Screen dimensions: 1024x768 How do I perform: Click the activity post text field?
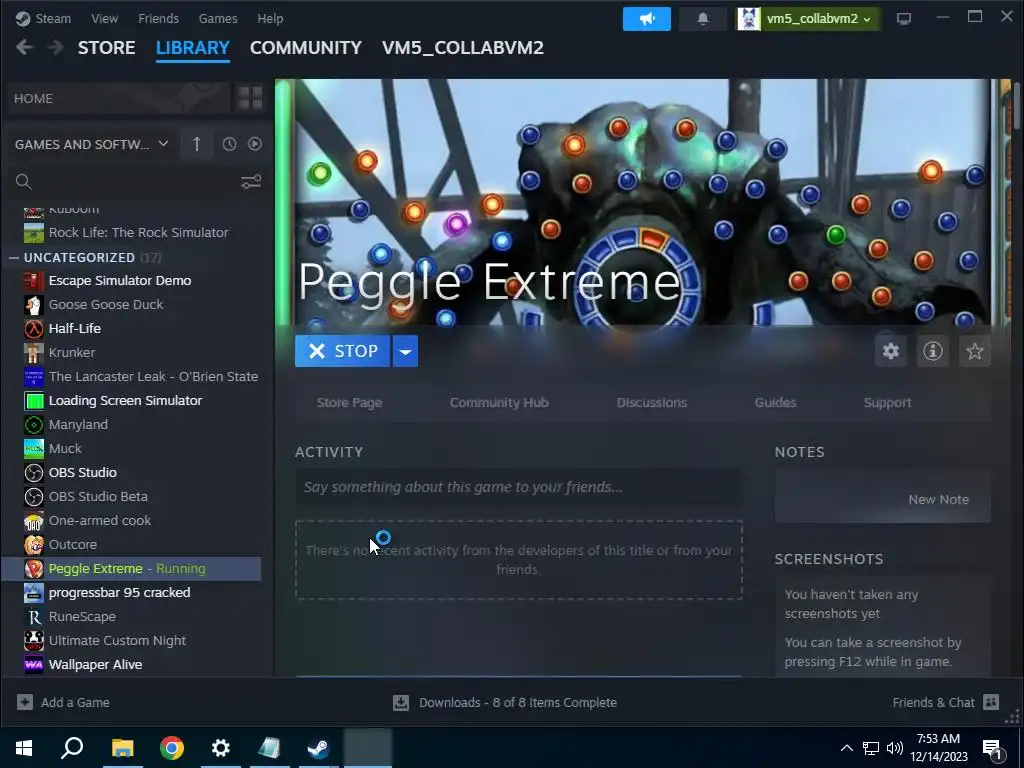point(519,487)
